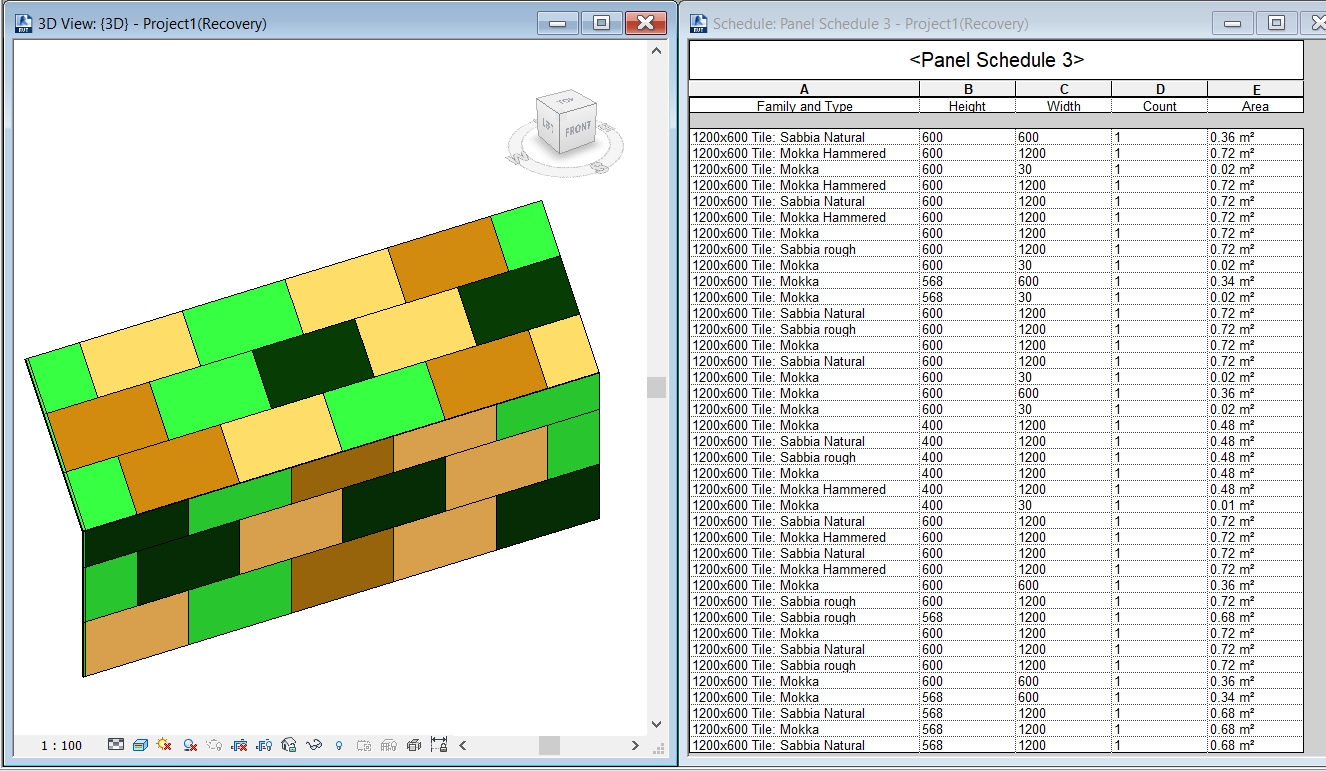Click the 3D view vertical scrollbar thumb
Screen dimensions: 1326x771
tap(657, 387)
